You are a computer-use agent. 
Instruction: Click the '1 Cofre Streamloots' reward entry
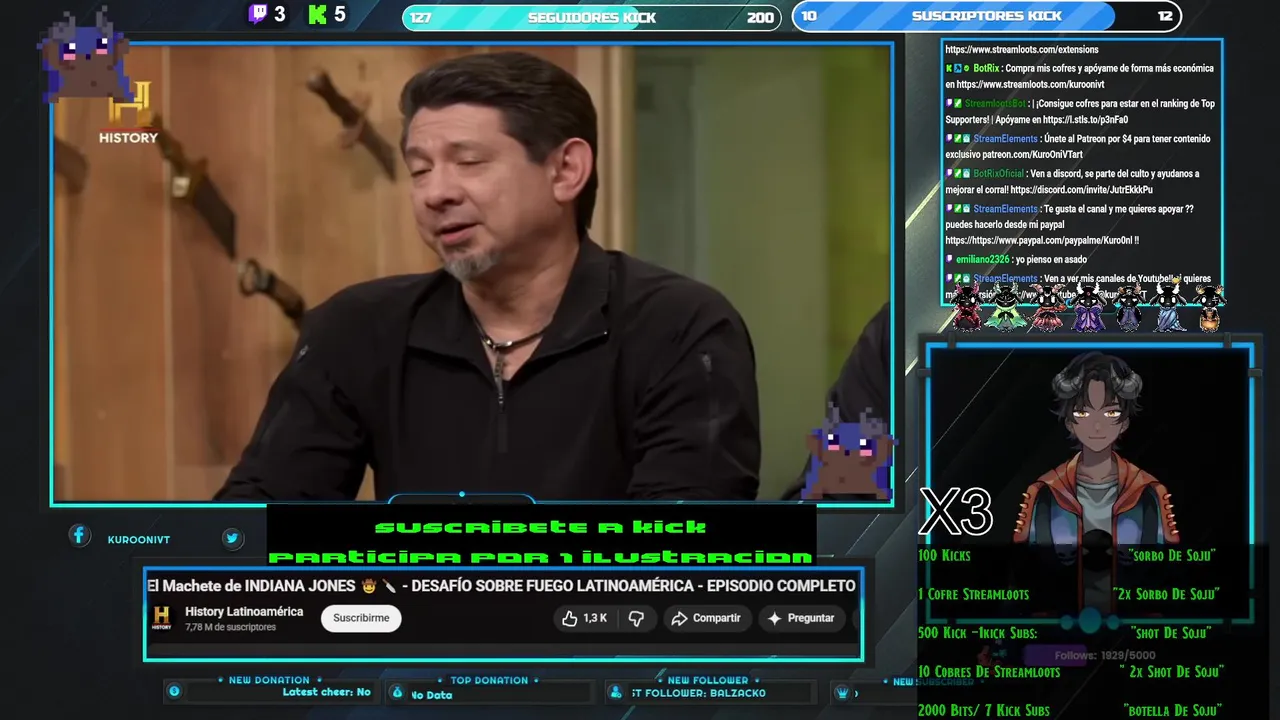973,594
